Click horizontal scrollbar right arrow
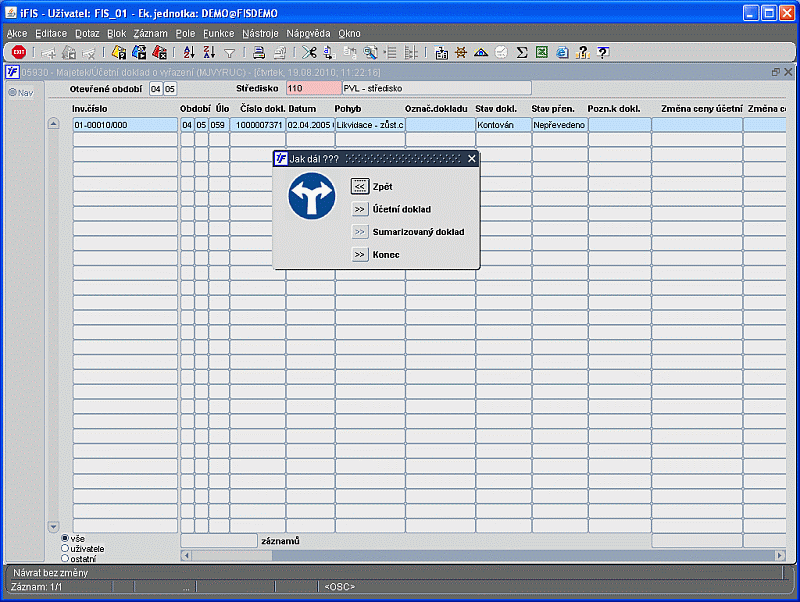The height and width of the screenshot is (602, 800). click(780, 556)
